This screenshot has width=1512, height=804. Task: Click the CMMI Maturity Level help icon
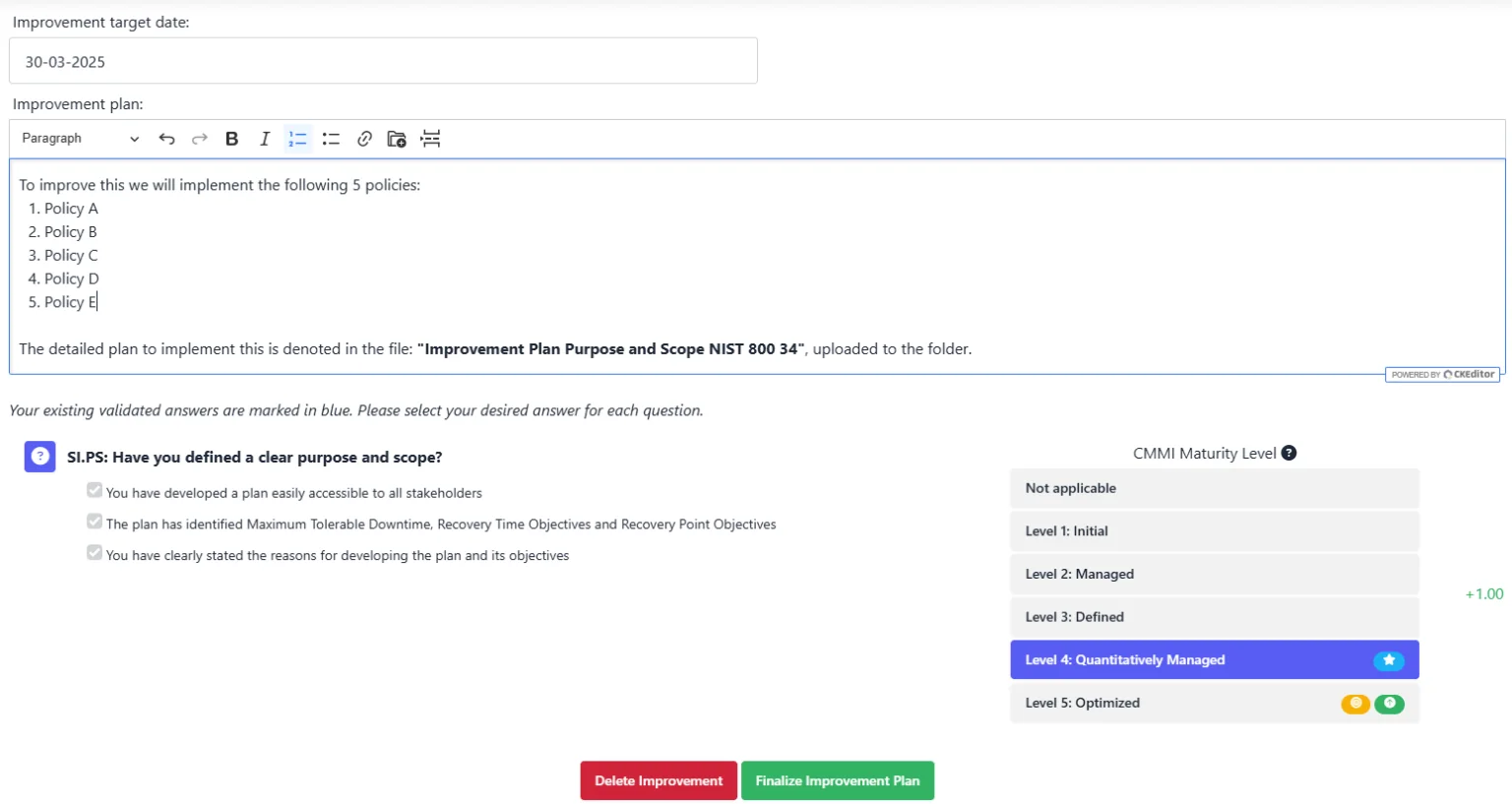click(x=1289, y=453)
